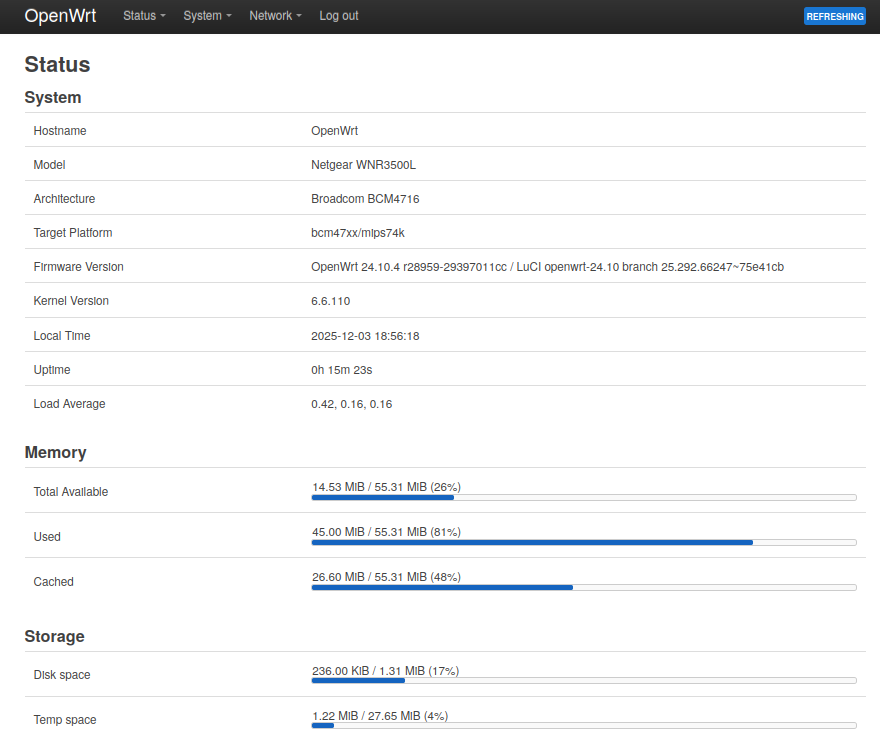Open the Network dropdown menu
880x756 pixels.
pyautogui.click(x=275, y=16)
